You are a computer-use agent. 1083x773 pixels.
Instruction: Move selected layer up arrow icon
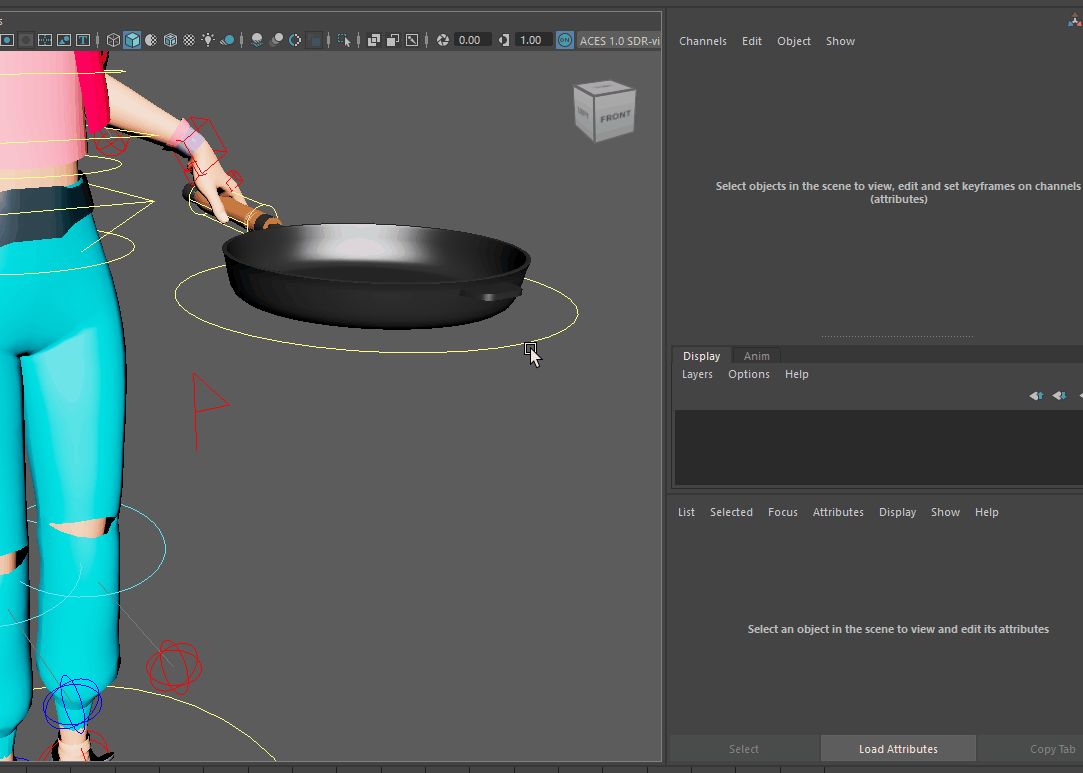(1036, 396)
